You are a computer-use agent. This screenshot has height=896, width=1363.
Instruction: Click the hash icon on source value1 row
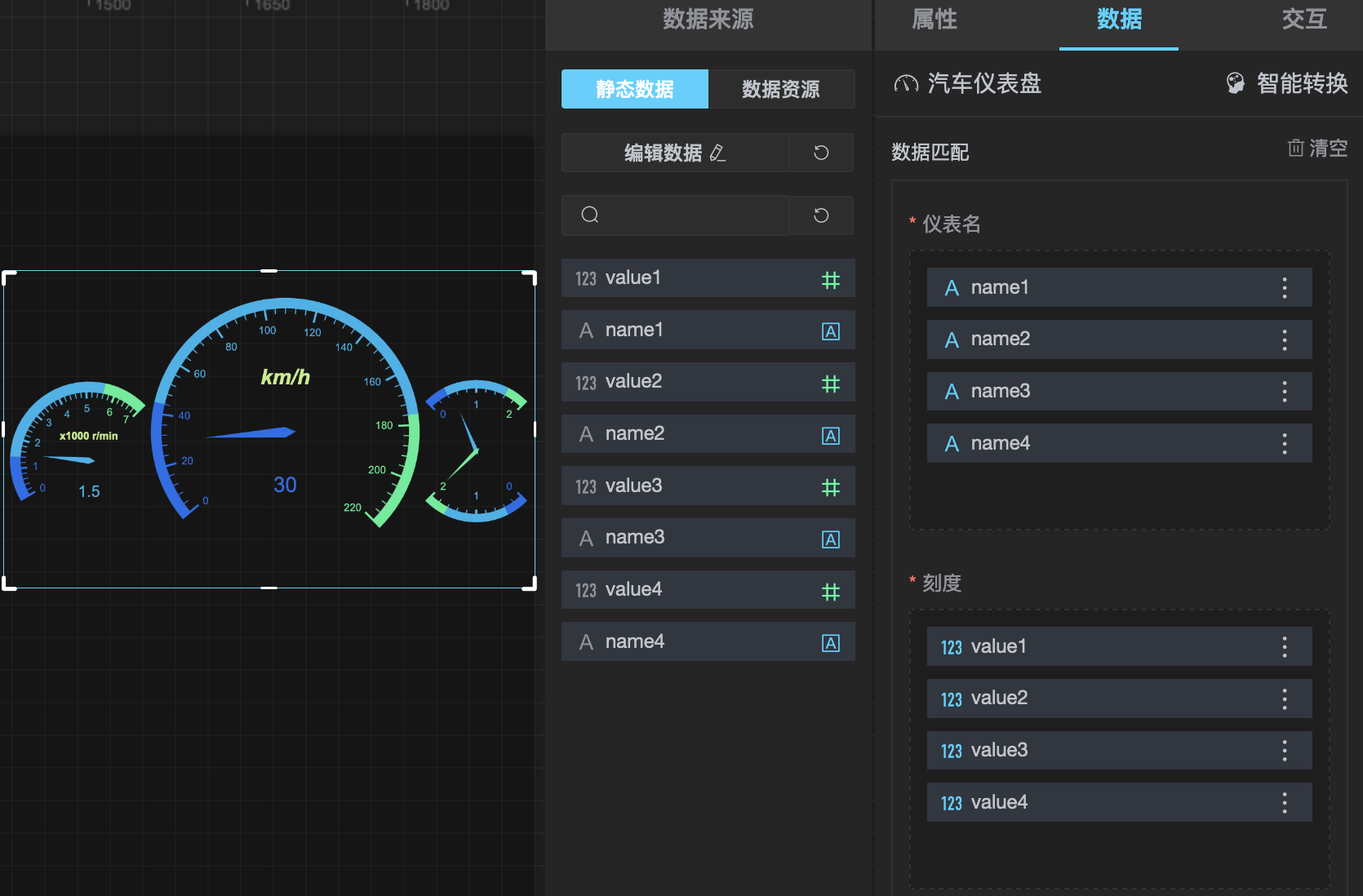tap(830, 280)
